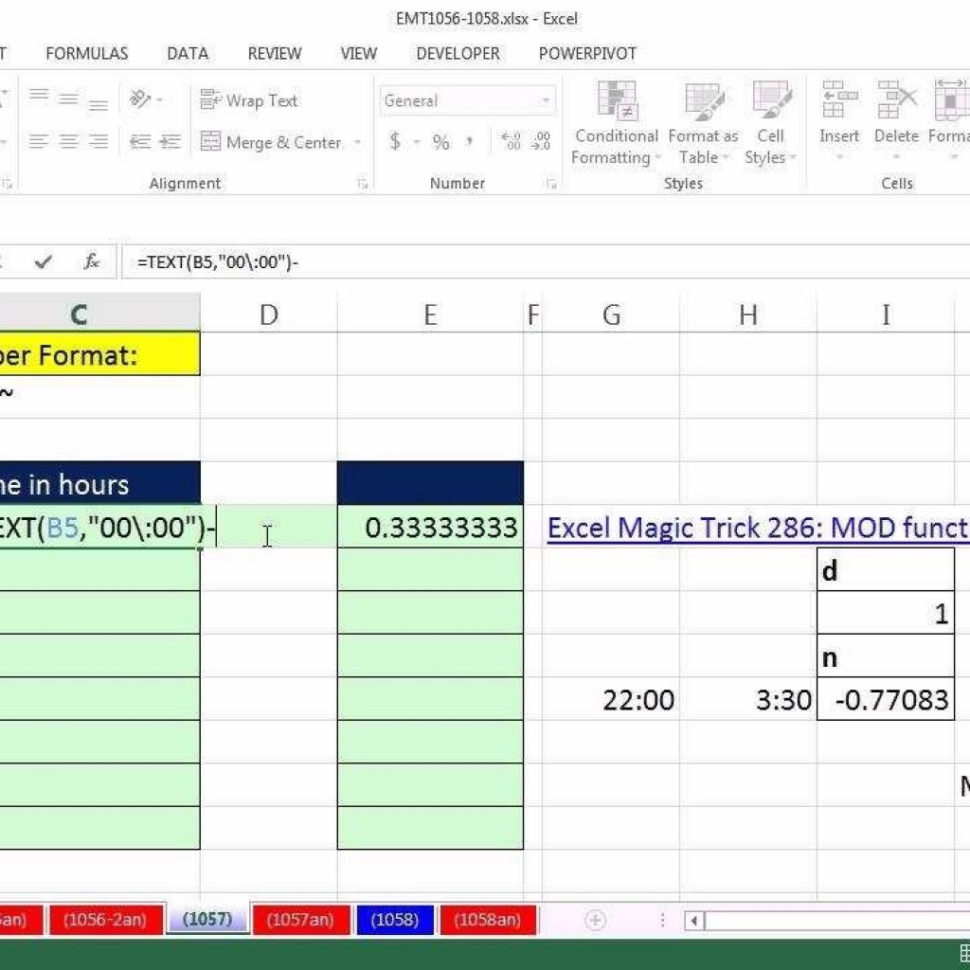The image size is (970, 970).
Task: Apply the Accounting Number Format dollar icon
Action: [x=395, y=141]
